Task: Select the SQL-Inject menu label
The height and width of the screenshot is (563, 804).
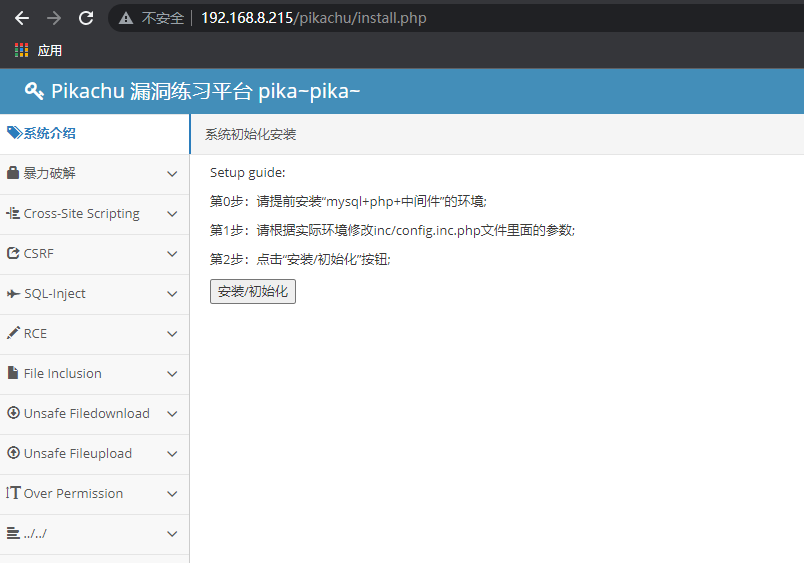Action: (55, 293)
